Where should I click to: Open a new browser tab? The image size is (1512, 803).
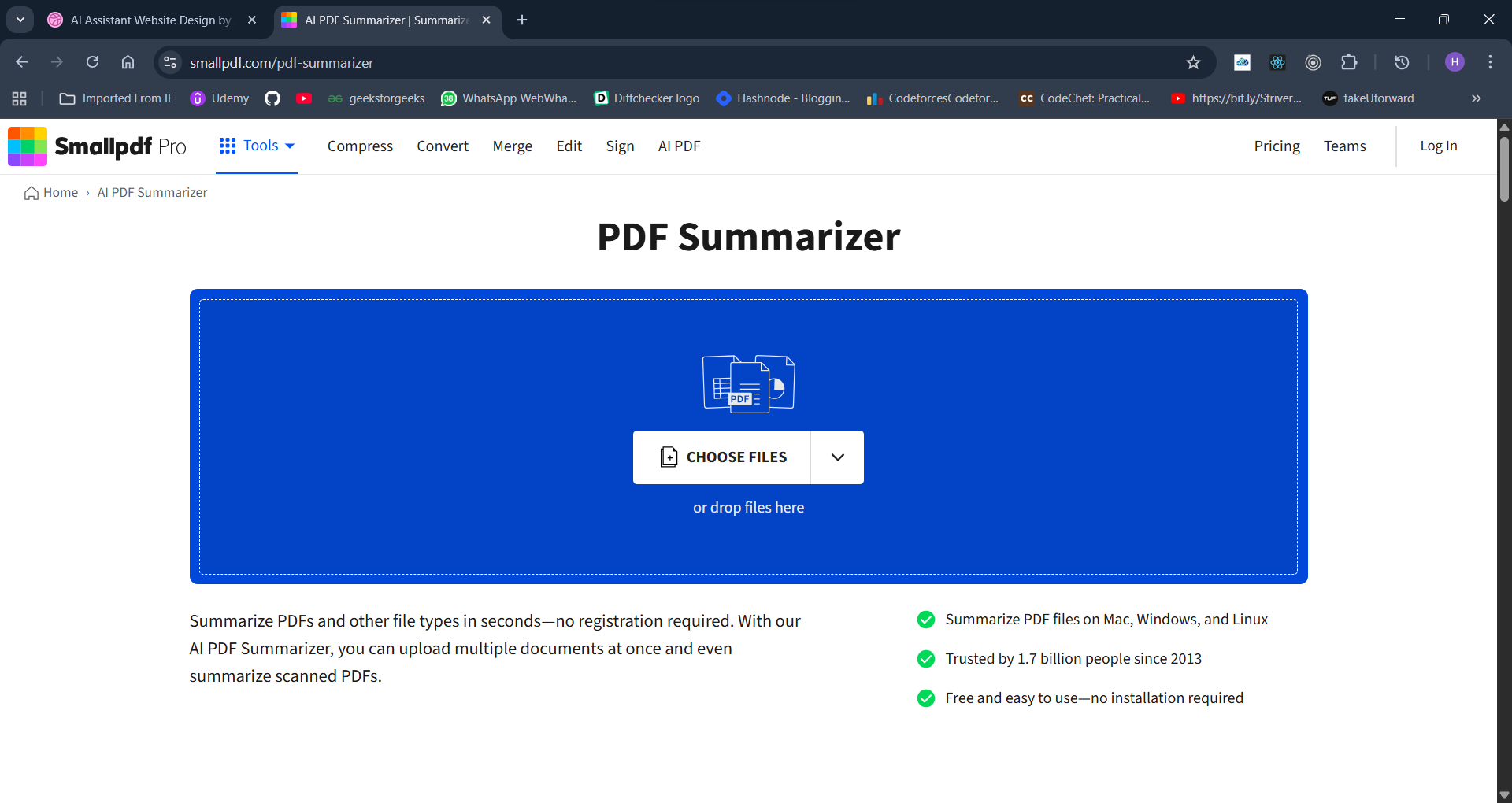(x=522, y=20)
